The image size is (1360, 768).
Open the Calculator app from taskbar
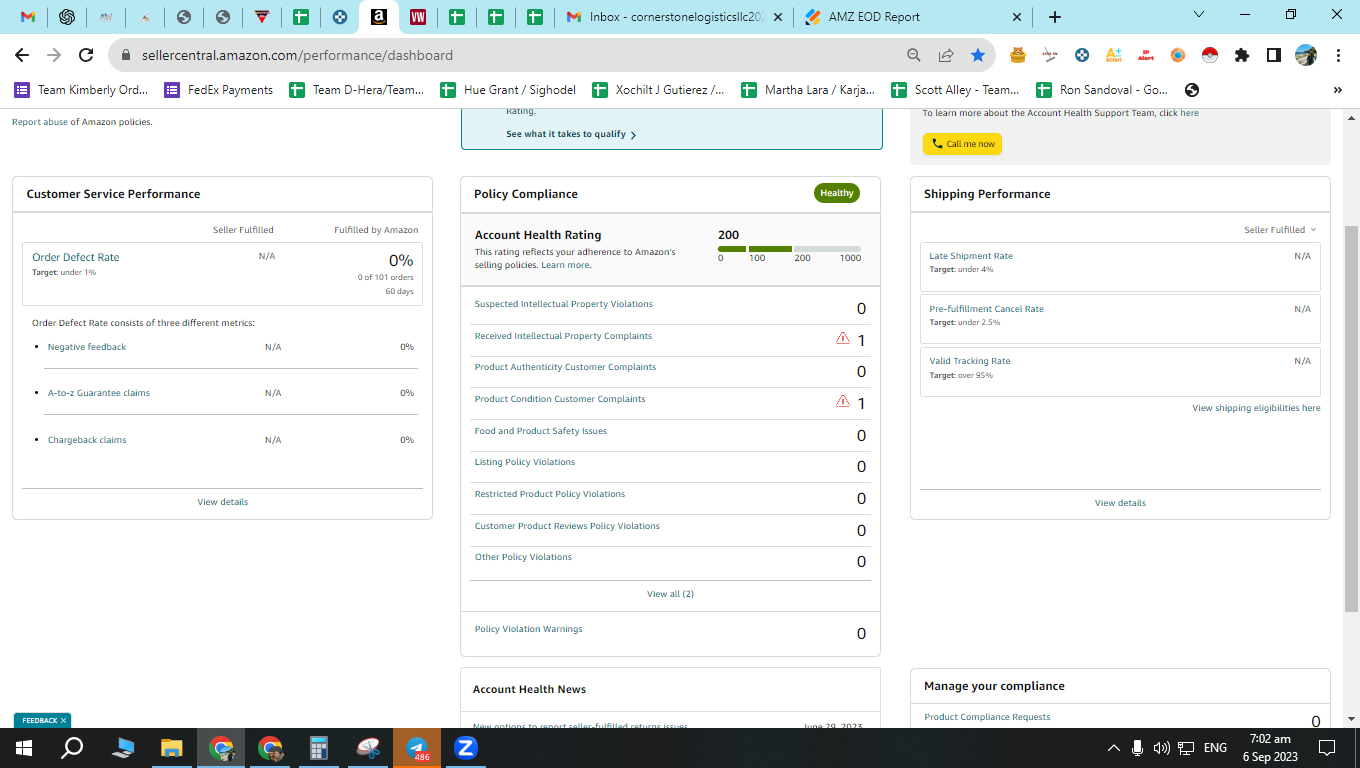click(319, 748)
